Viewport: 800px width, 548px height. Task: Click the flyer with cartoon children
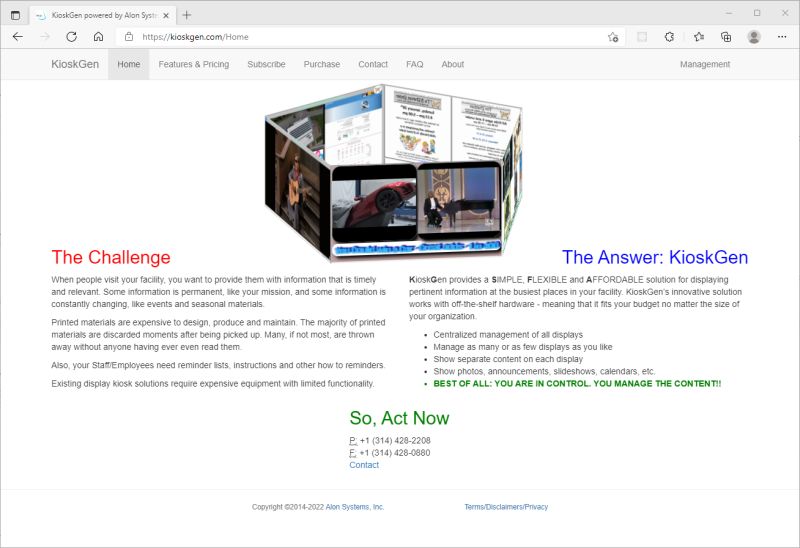click(x=417, y=125)
